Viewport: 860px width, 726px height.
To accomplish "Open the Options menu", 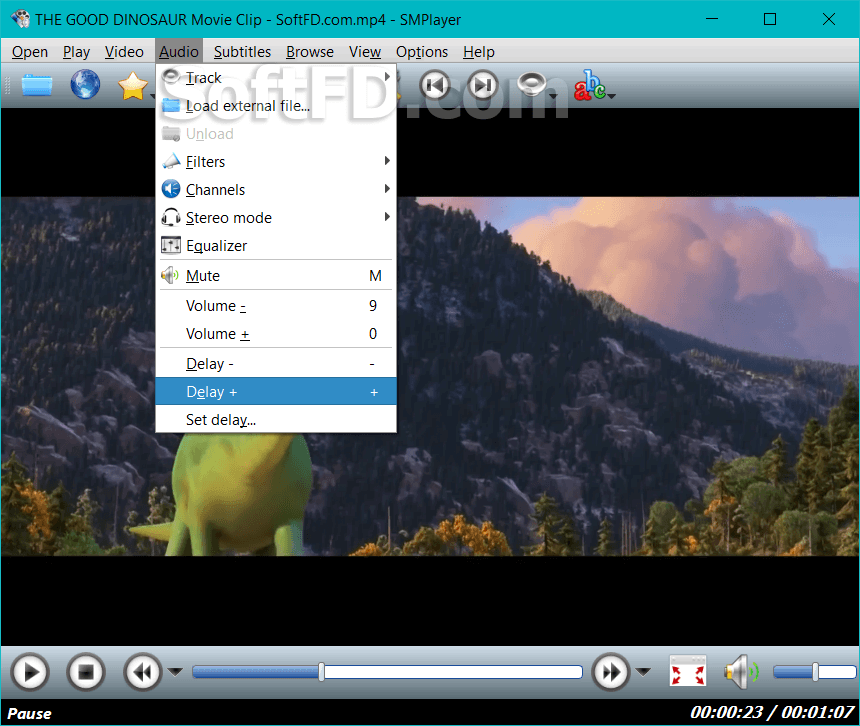I will click(x=422, y=52).
